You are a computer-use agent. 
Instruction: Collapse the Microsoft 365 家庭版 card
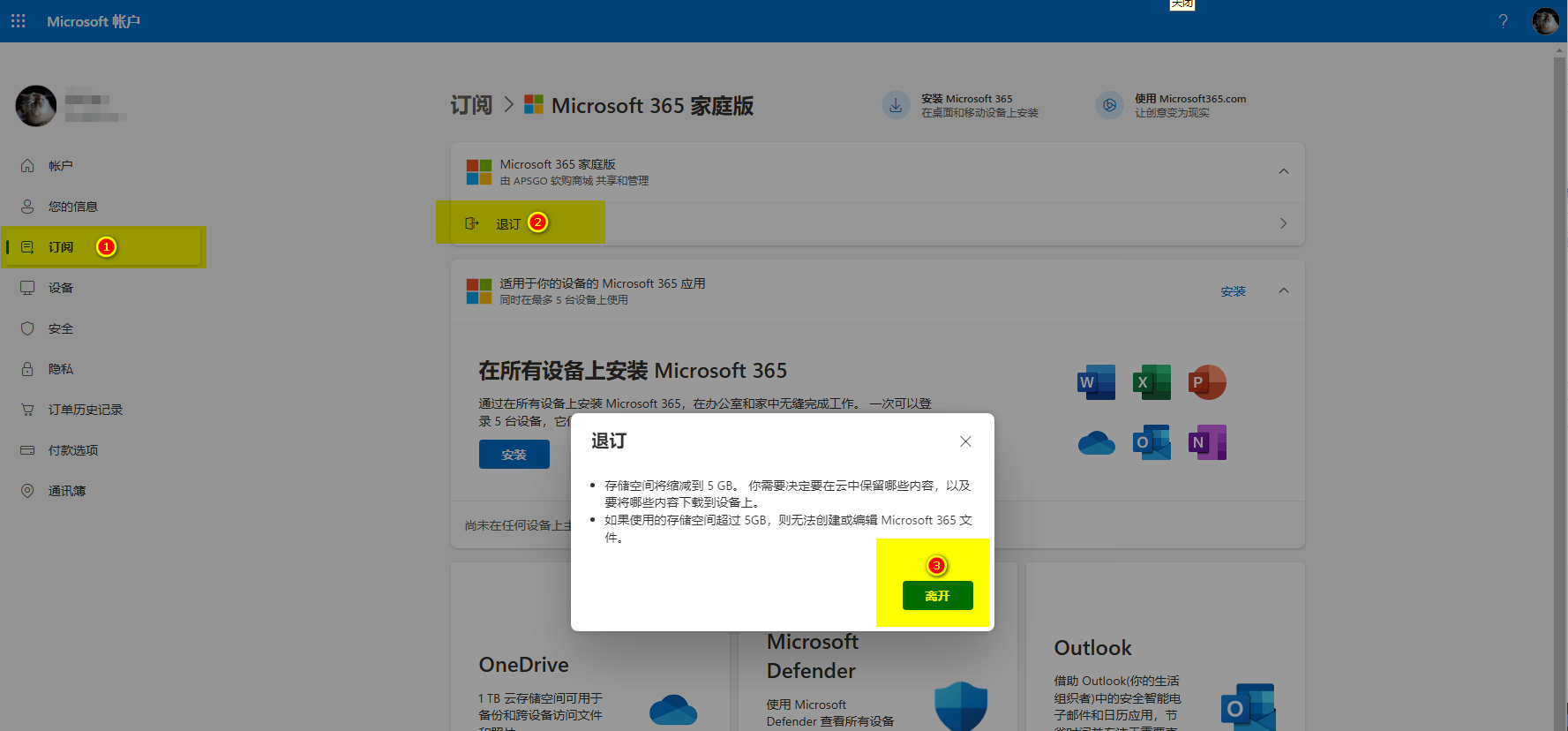[x=1284, y=171]
